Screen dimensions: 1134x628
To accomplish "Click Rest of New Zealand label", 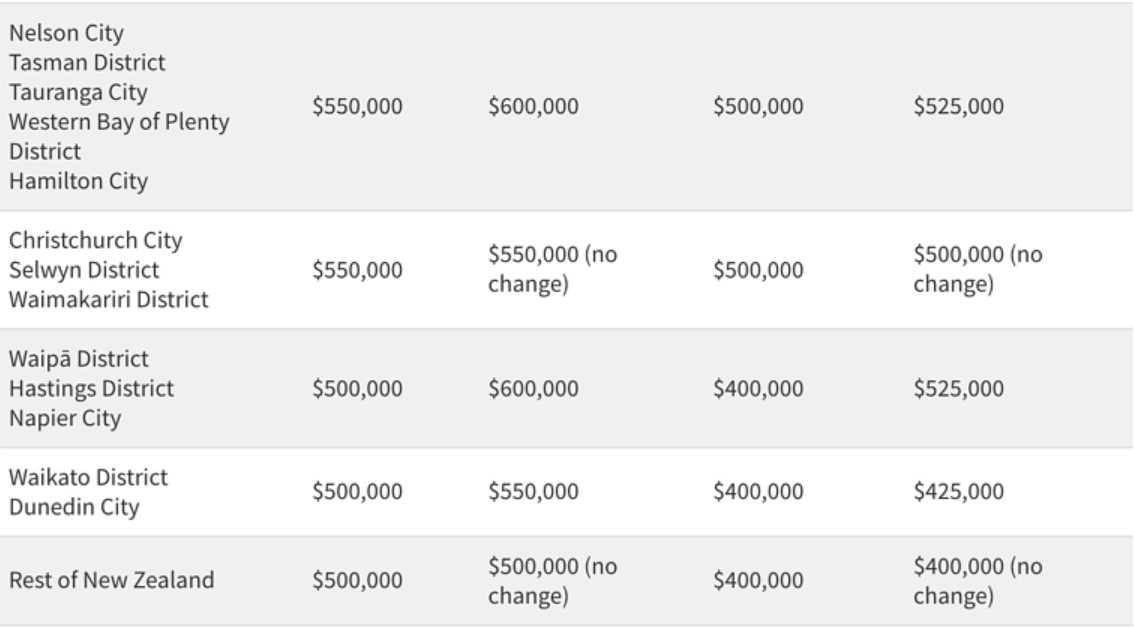I will 111,580.
